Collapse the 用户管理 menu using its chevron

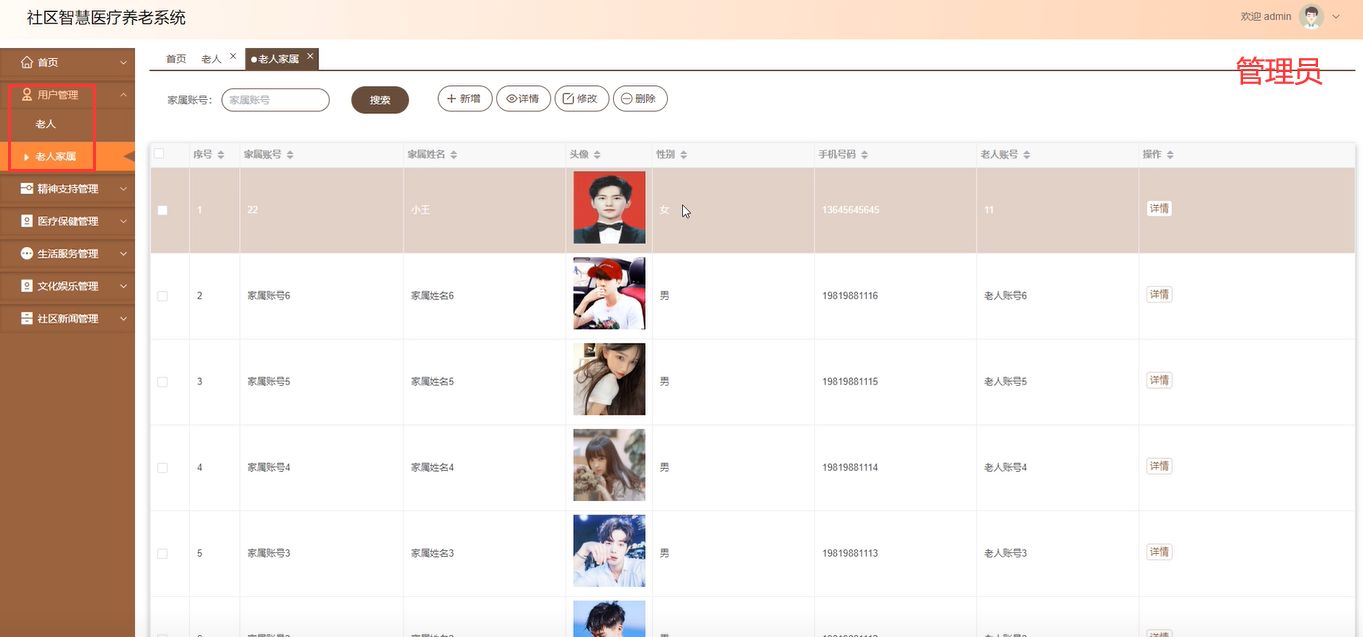click(123, 95)
